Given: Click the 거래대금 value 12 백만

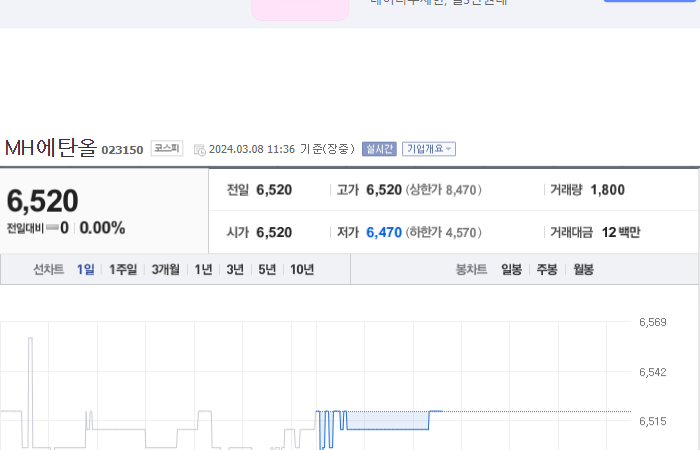Looking at the screenshot, I should click(x=621, y=232).
